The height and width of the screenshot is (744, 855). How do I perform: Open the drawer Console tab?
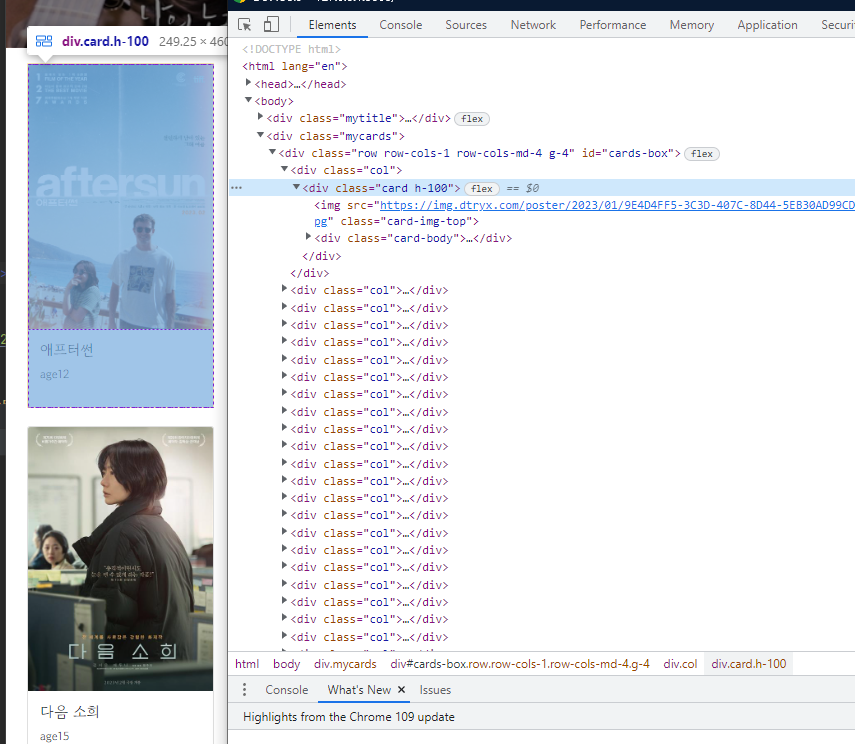pyautogui.click(x=287, y=689)
